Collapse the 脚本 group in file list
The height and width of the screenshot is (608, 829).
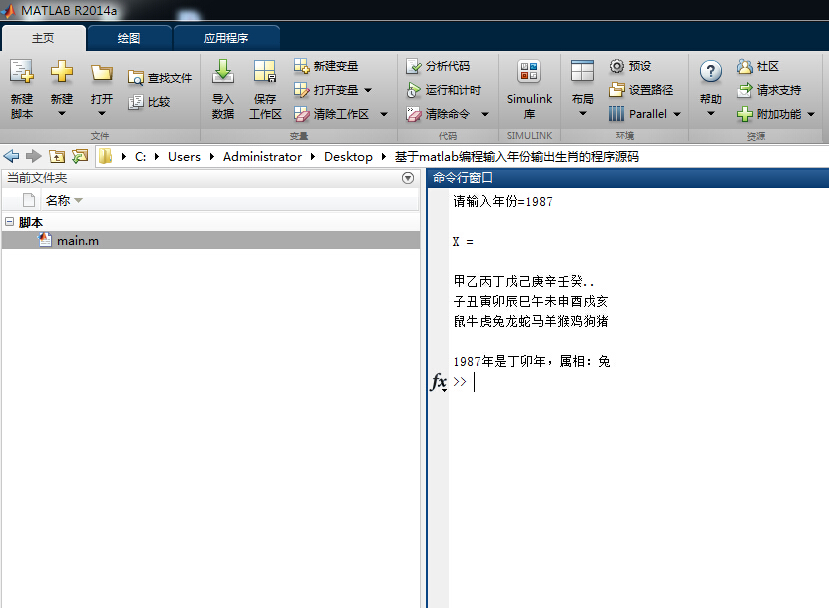click(x=10, y=222)
